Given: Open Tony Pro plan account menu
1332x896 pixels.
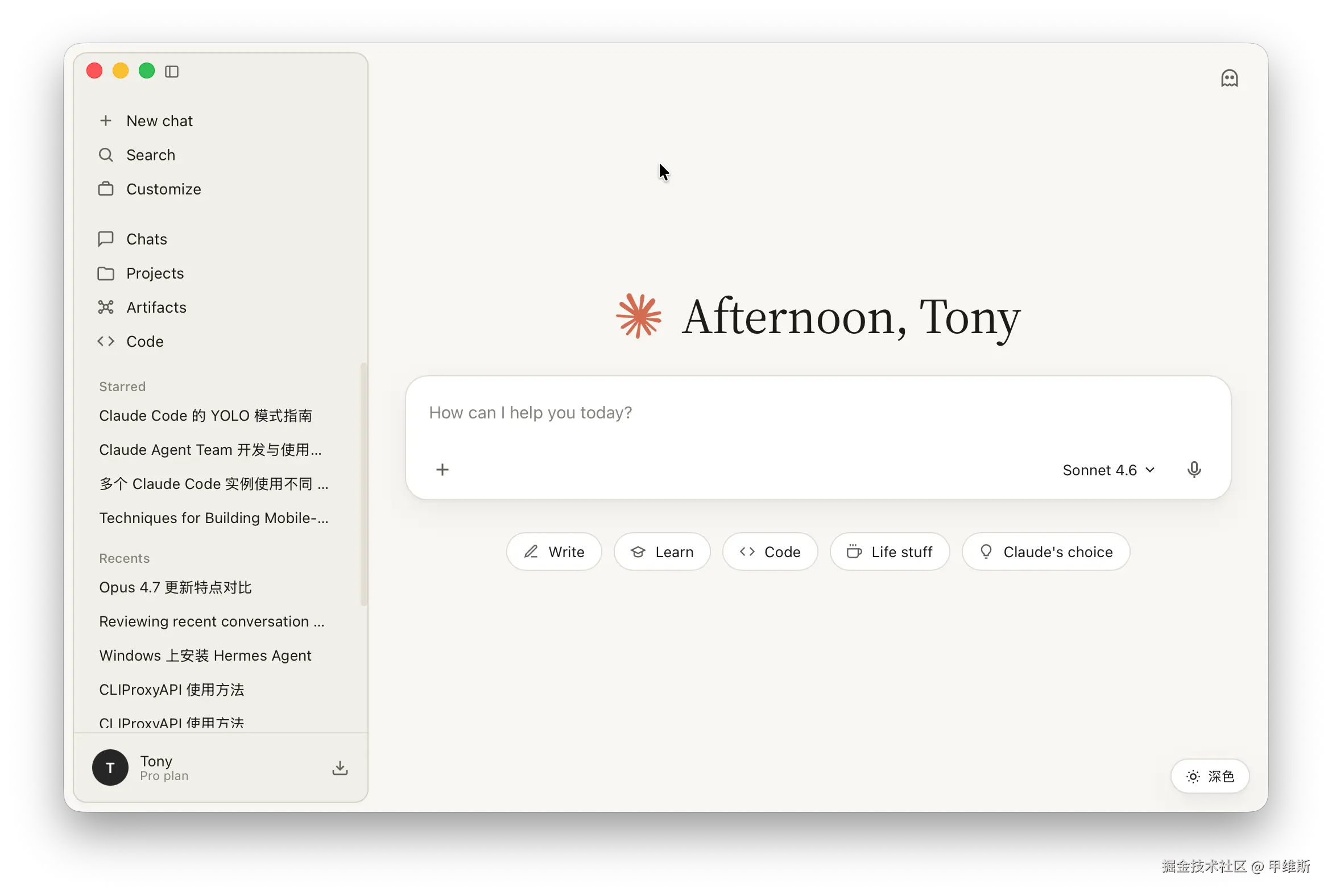Looking at the screenshot, I should 164,768.
